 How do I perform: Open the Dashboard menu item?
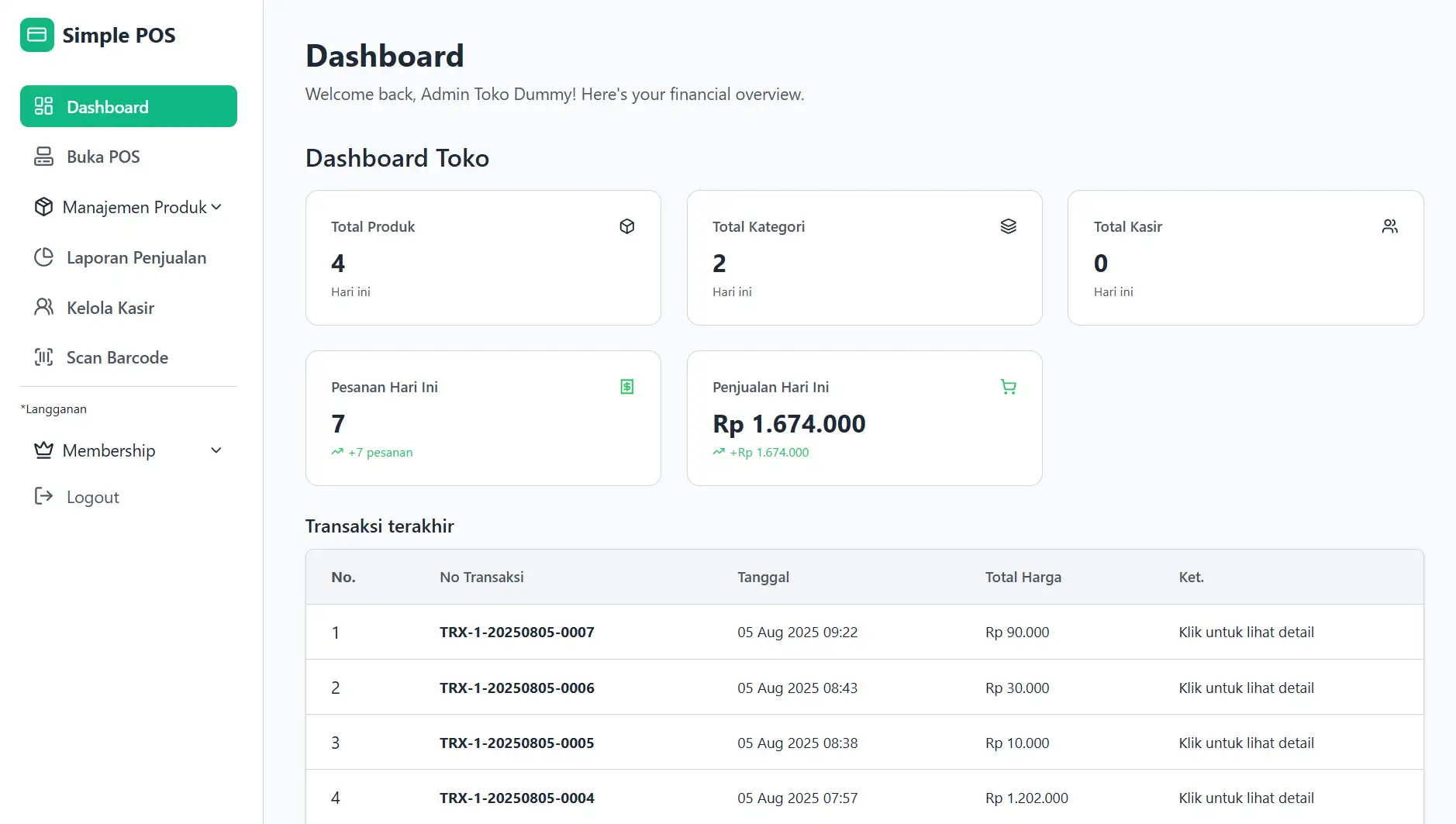point(129,106)
